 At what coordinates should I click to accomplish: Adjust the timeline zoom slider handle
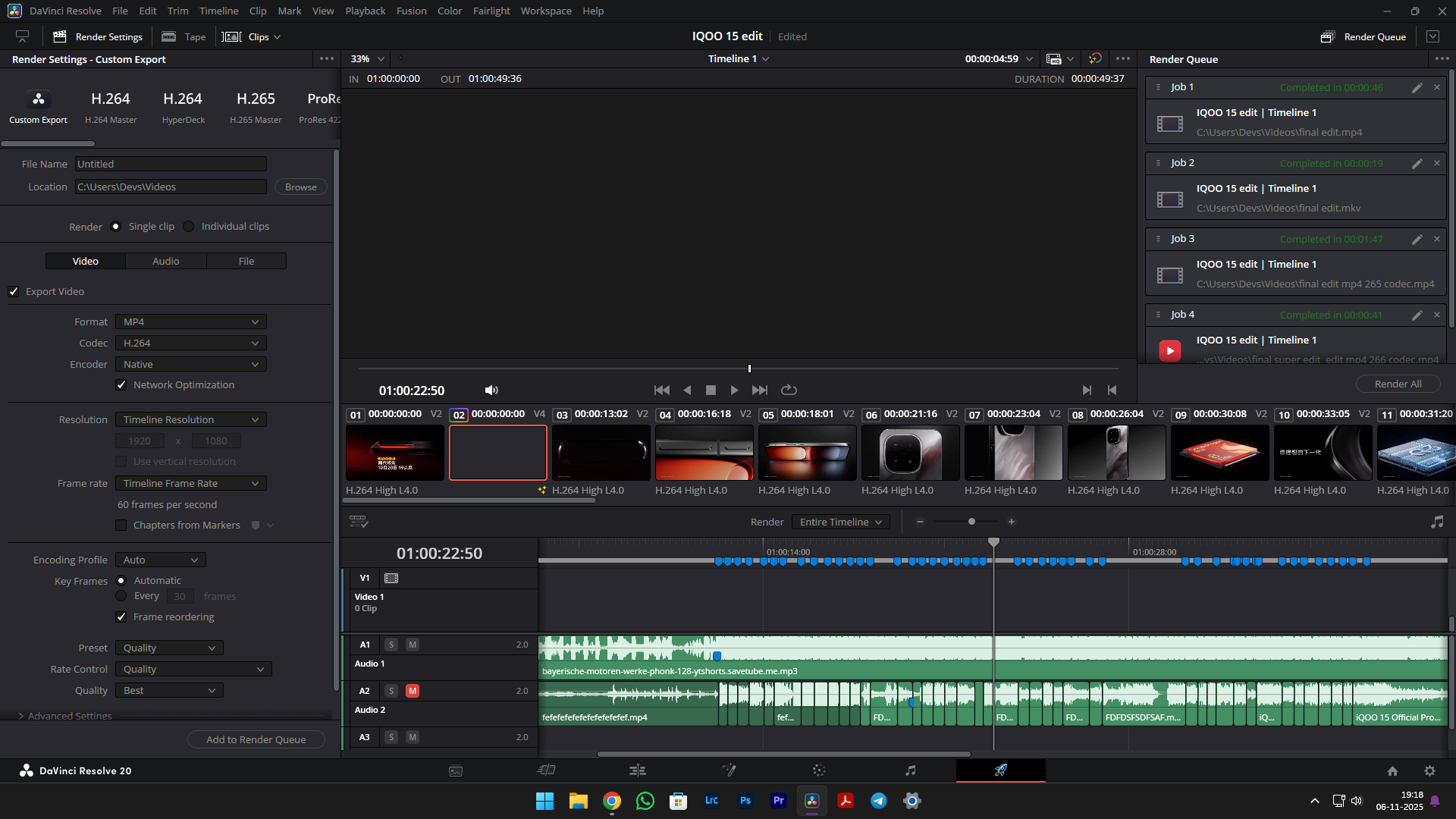pos(971,522)
